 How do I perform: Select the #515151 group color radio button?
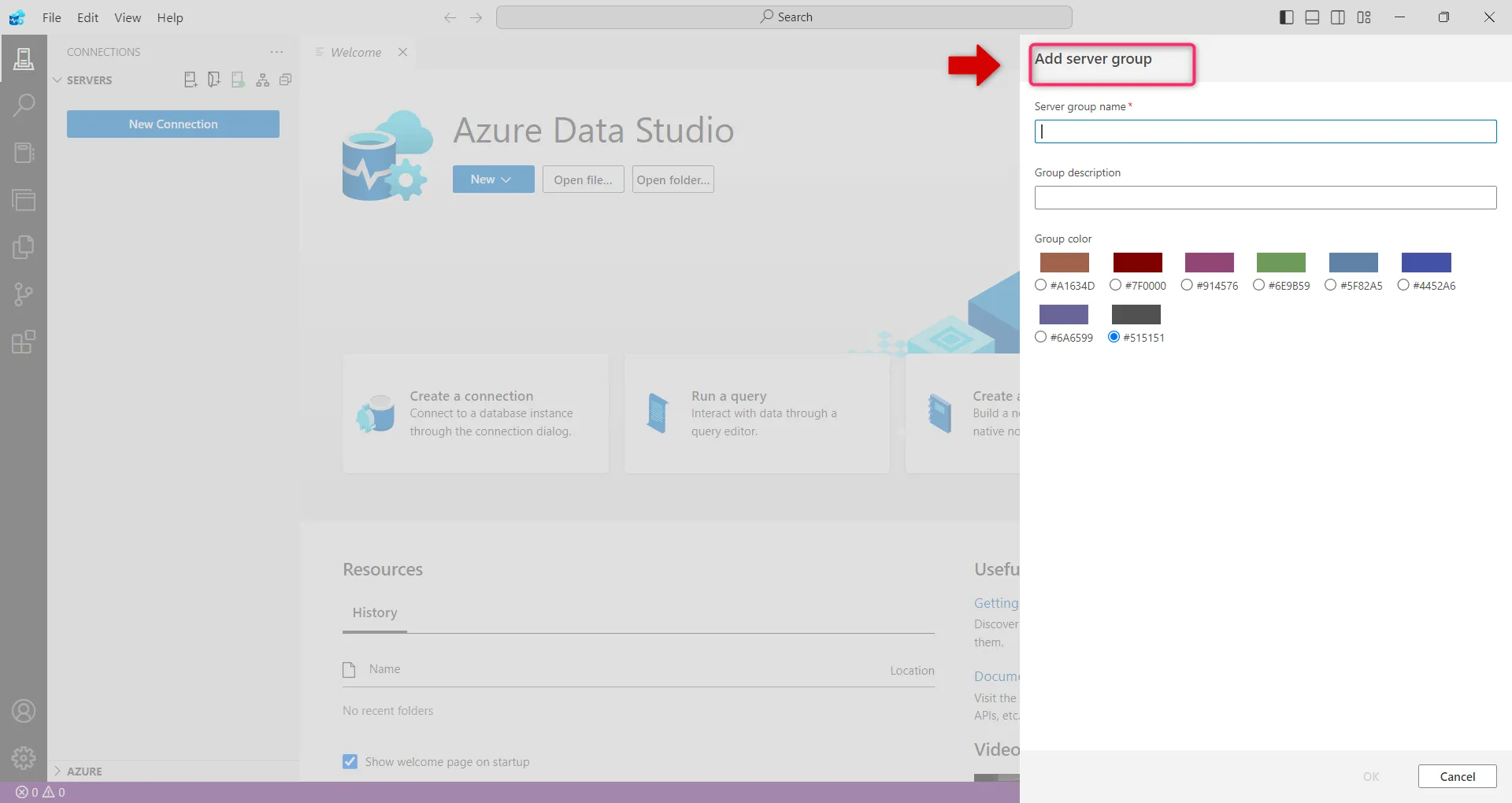tap(1114, 337)
